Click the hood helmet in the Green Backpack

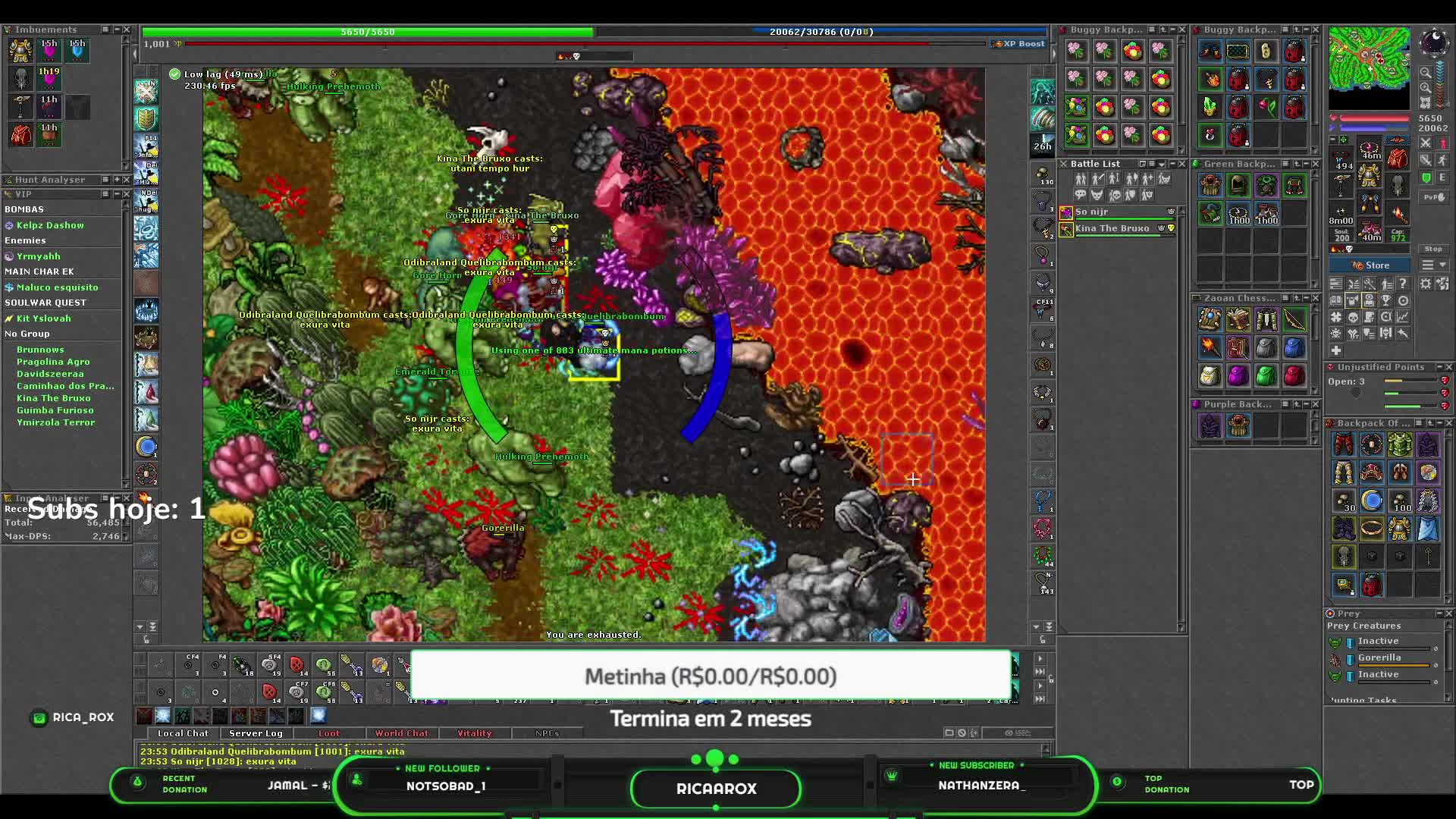[1238, 185]
